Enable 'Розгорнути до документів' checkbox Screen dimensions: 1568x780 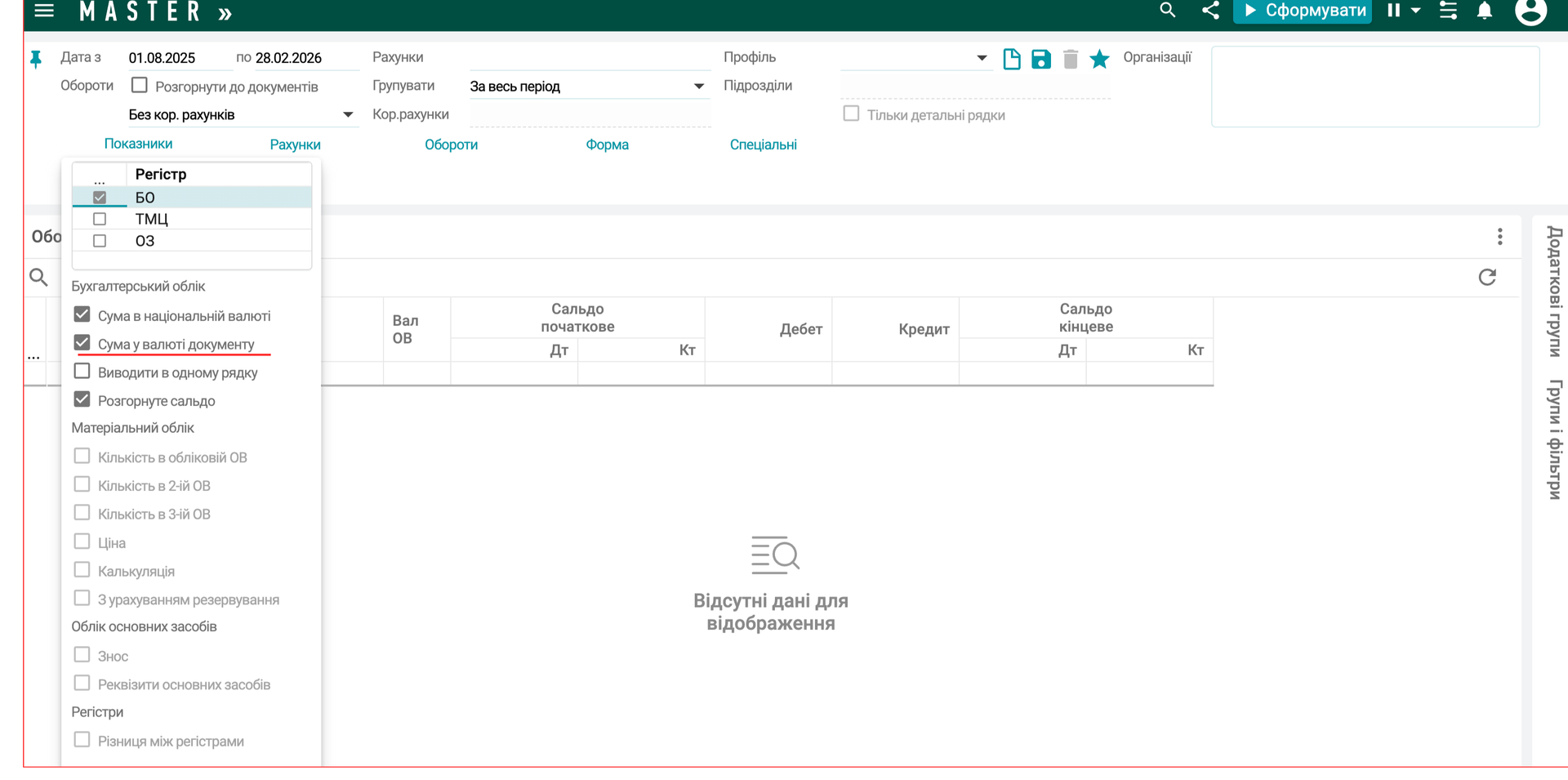[140, 86]
